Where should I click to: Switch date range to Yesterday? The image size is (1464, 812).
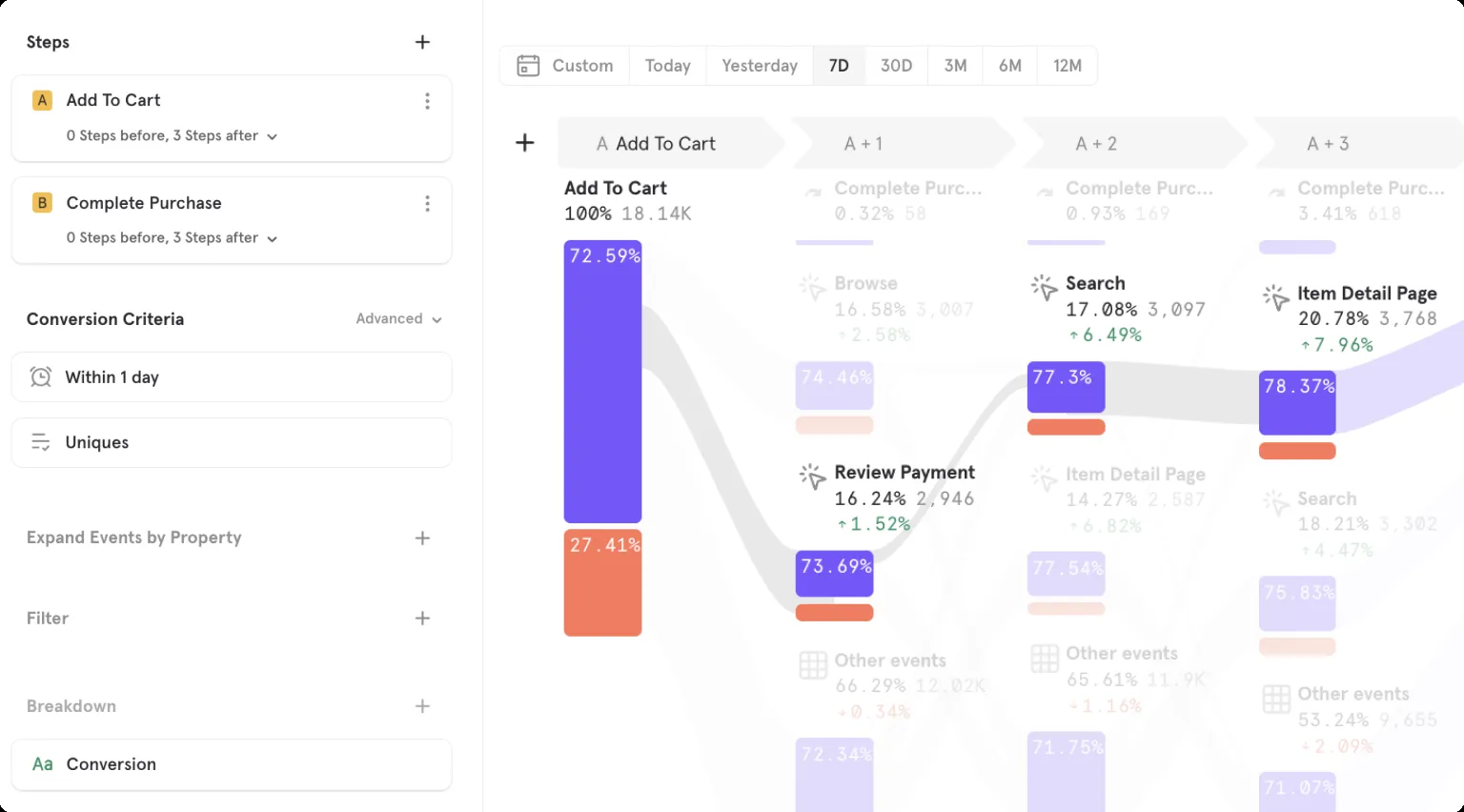tap(760, 66)
